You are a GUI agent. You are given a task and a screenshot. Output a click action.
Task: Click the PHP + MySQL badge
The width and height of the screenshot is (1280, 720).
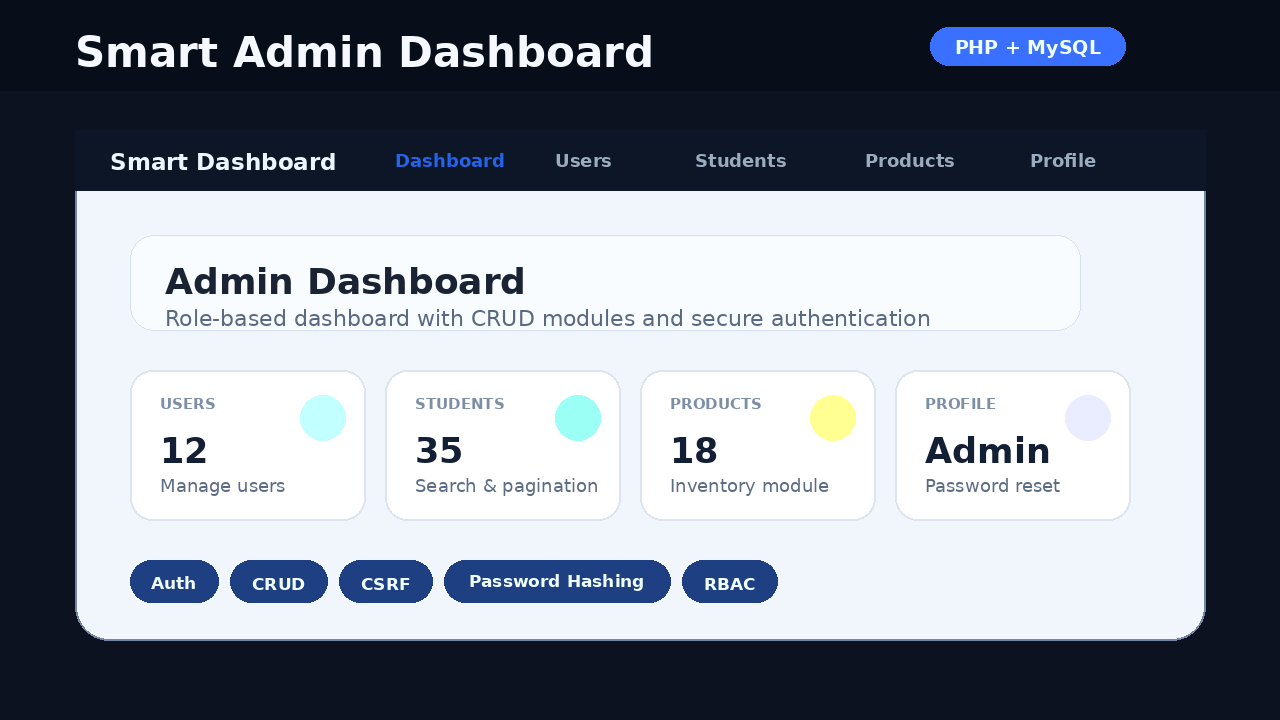tap(1028, 47)
